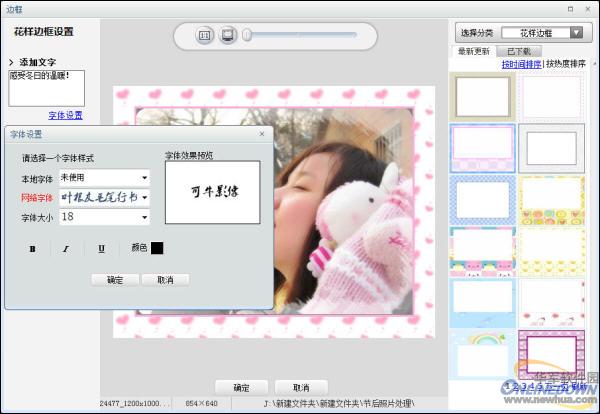Viewport: 600px width, 414px height.
Task: Switch to the 最新更新 tab
Action: tap(474, 51)
